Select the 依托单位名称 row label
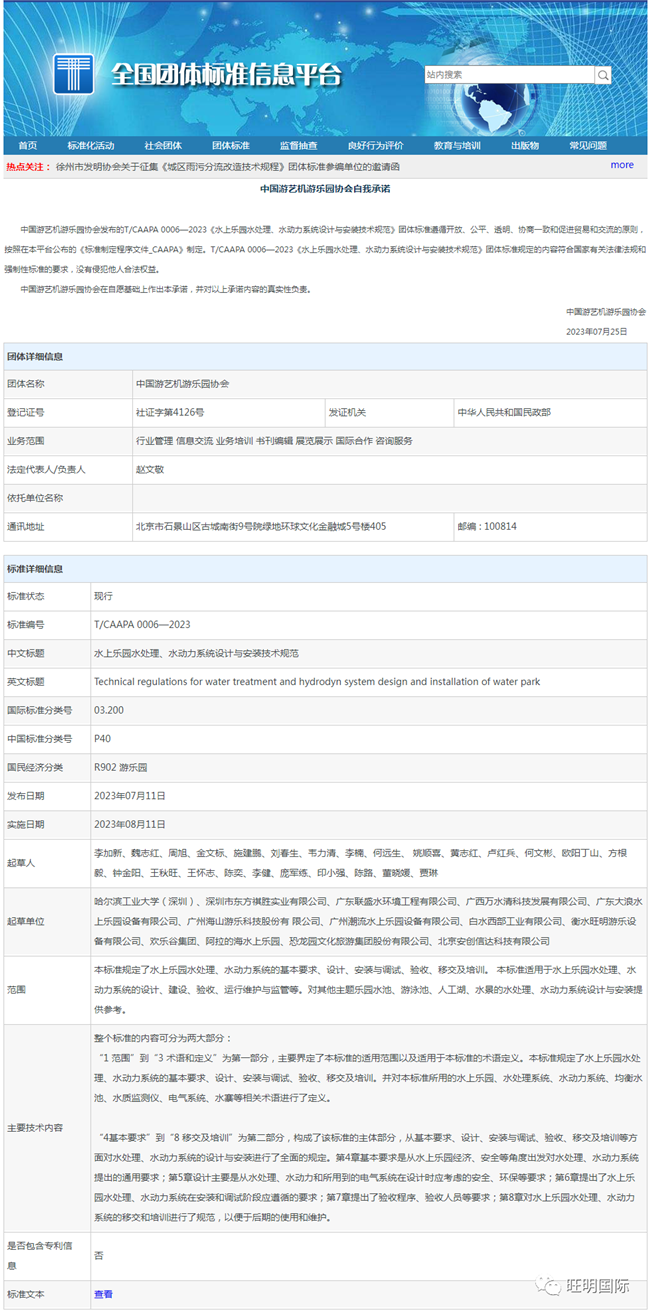 (35, 497)
